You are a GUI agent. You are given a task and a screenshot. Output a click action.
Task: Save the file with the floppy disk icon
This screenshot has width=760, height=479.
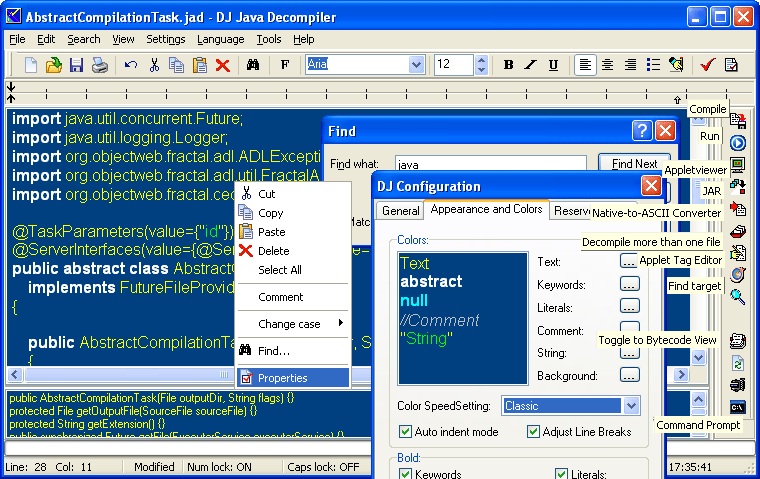77,64
